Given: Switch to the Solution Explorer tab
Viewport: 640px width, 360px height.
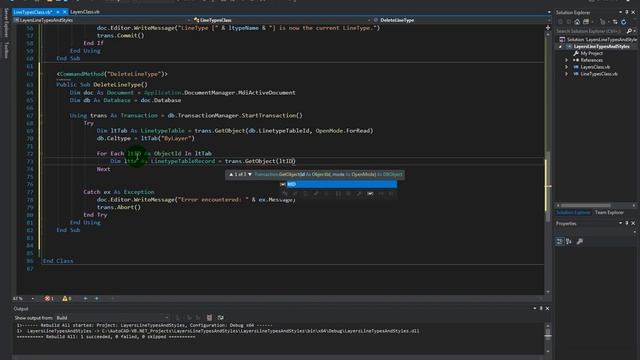Looking at the screenshot, I should coord(573,212).
